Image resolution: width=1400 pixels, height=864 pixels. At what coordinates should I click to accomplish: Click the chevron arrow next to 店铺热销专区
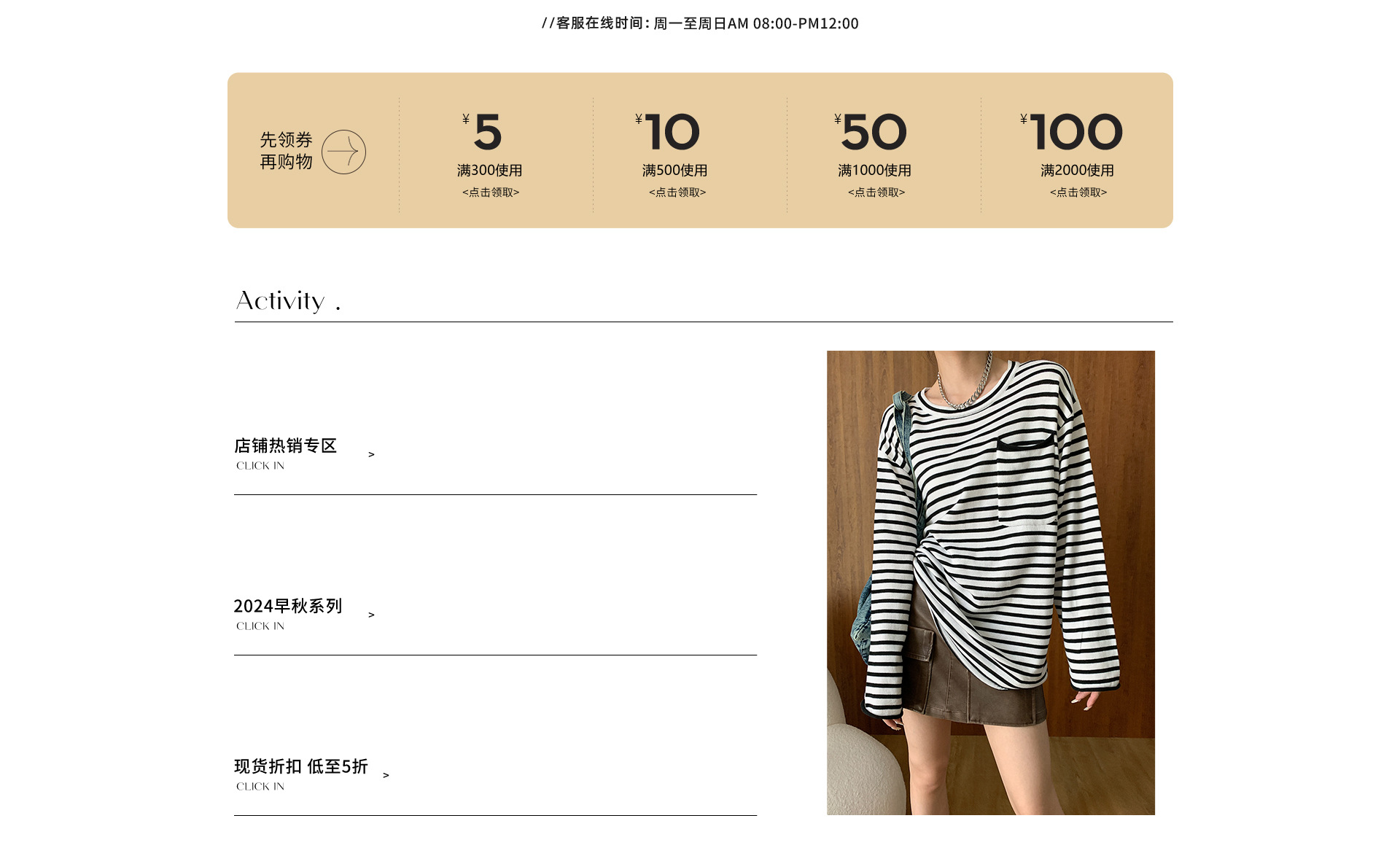click(x=371, y=455)
